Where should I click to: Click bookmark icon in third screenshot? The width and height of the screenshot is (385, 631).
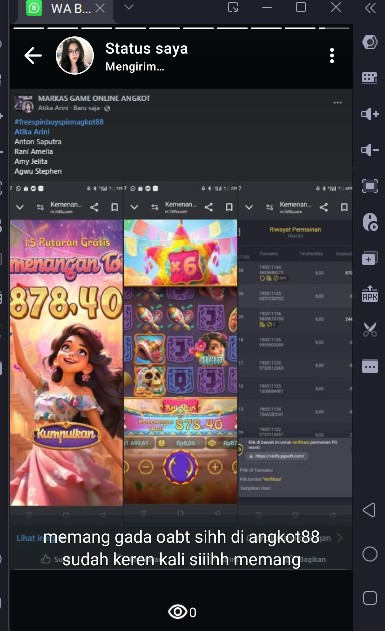344,207
